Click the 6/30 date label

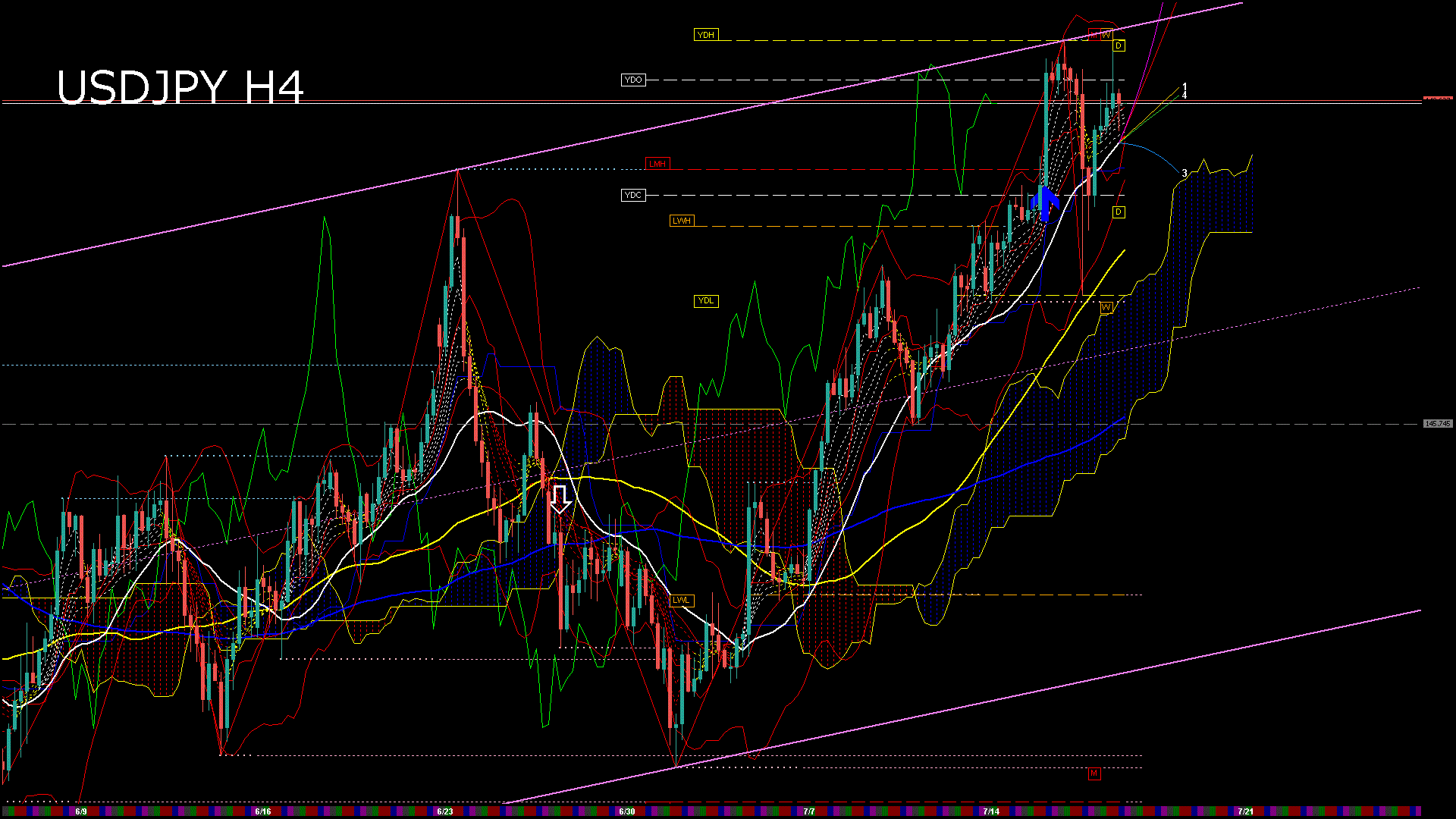click(x=627, y=811)
